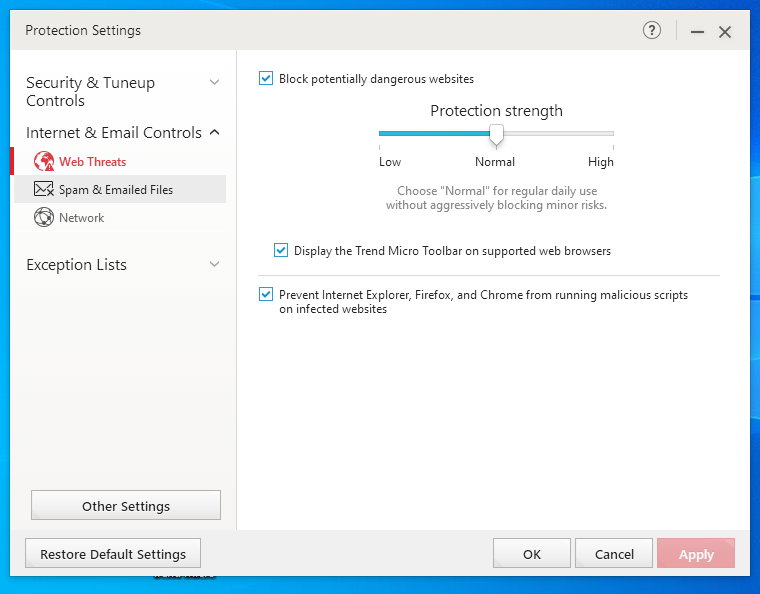The height and width of the screenshot is (594, 760).
Task: Toggle Display the Trend Micro Toolbar checkbox
Action: pyautogui.click(x=281, y=250)
